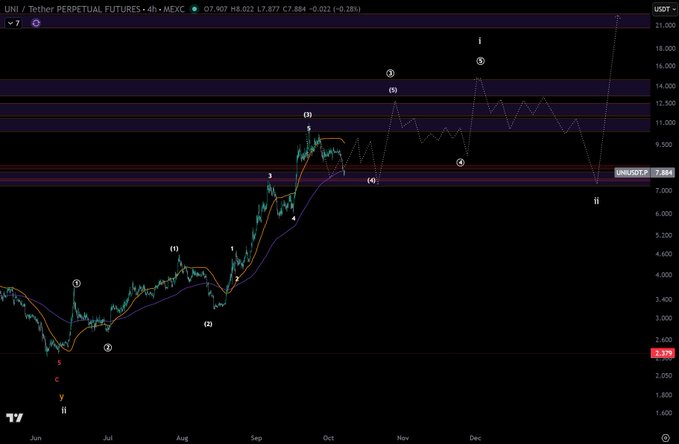The height and width of the screenshot is (444, 679).
Task: Click the Nov label on time axis
Action: pyautogui.click(x=403, y=438)
